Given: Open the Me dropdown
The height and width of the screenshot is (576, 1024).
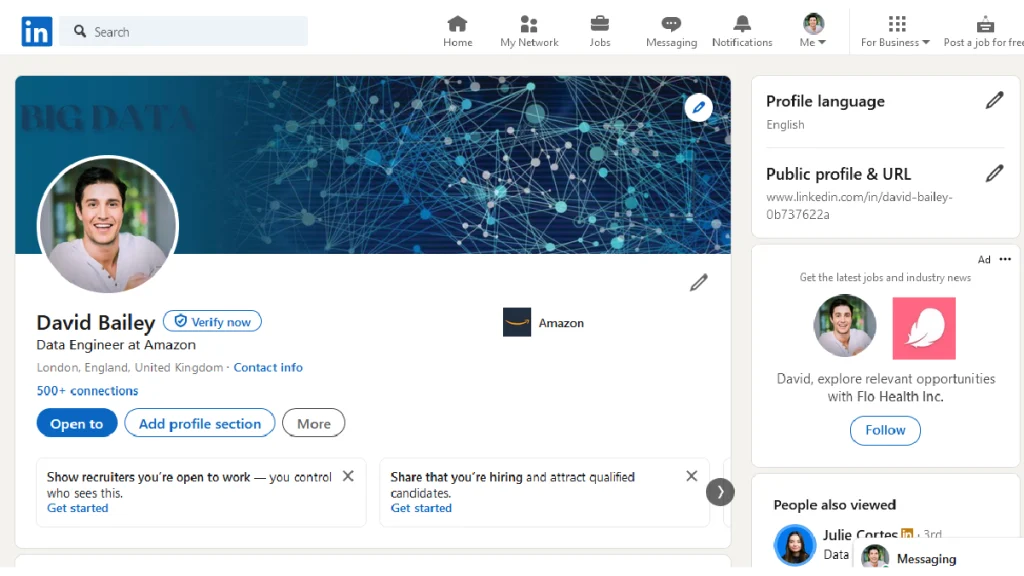Looking at the screenshot, I should click(x=812, y=30).
